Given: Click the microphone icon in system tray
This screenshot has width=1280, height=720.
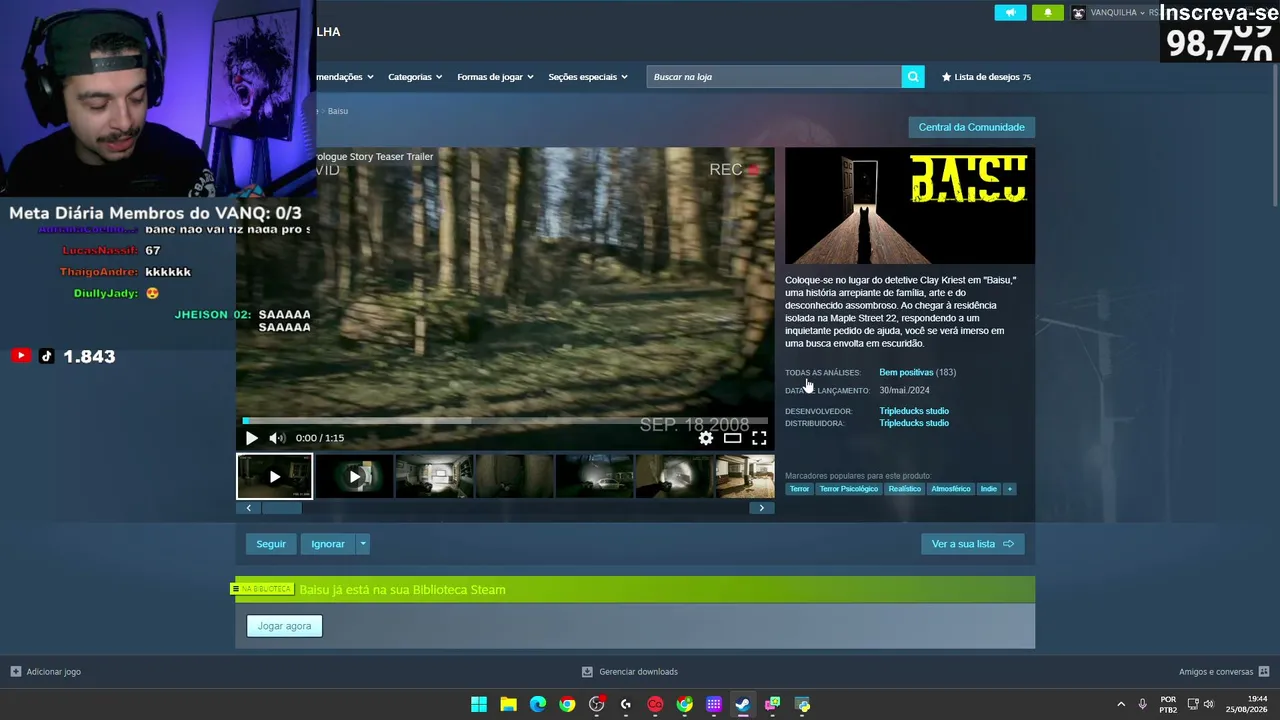Looking at the screenshot, I should point(1143,704).
